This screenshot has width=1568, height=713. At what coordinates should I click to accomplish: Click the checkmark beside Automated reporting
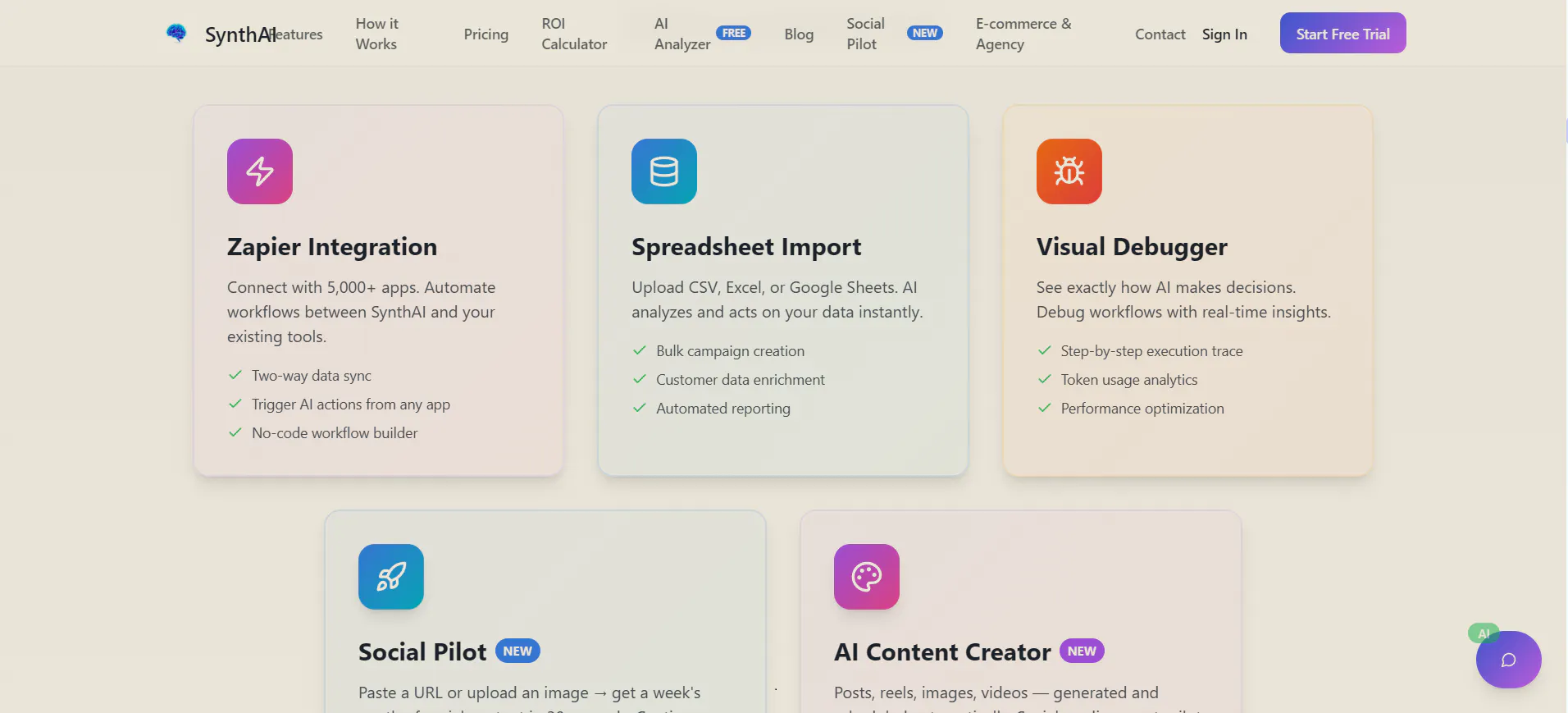point(640,408)
